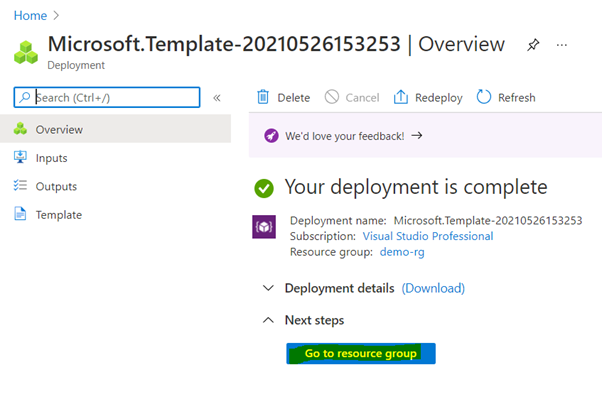Click the Refresh toolbar label
The width and height of the screenshot is (602, 404).
[x=516, y=98]
